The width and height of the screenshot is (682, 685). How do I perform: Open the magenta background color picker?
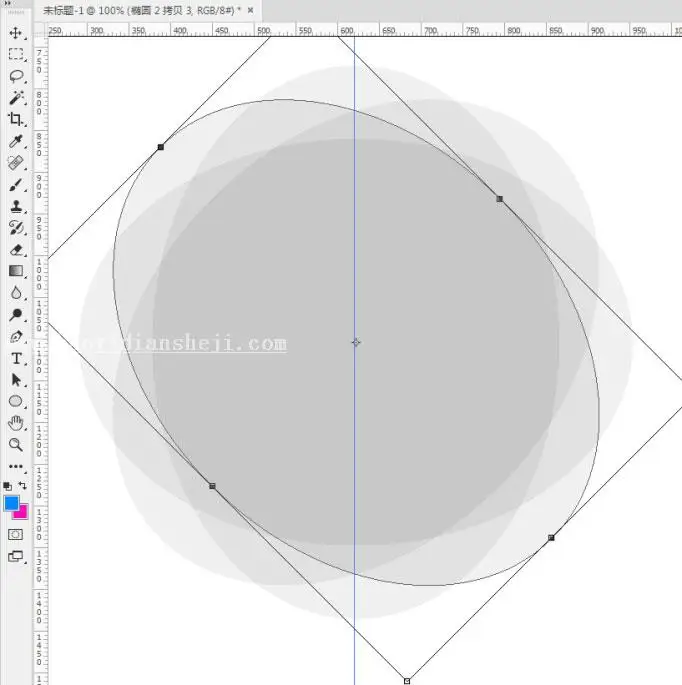click(23, 514)
